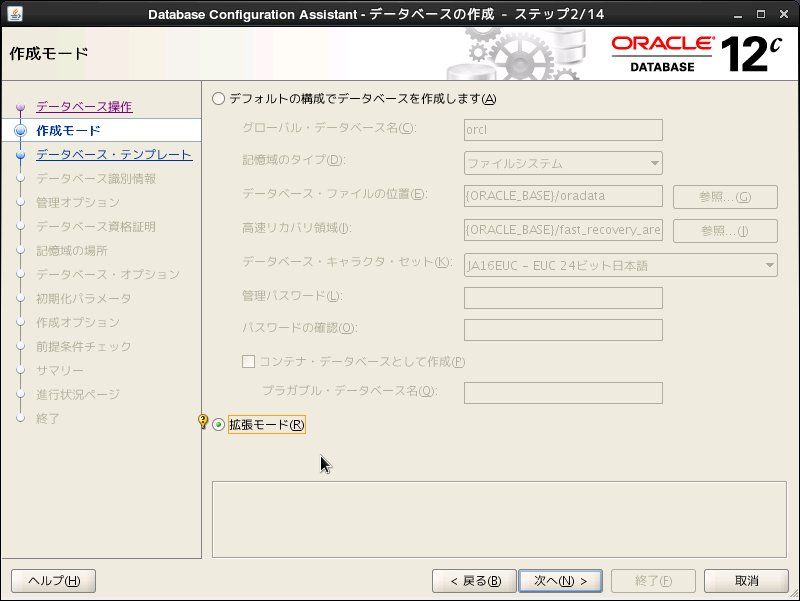Click the empty message text area at bottom
The width and height of the screenshot is (800, 601).
(x=499, y=519)
